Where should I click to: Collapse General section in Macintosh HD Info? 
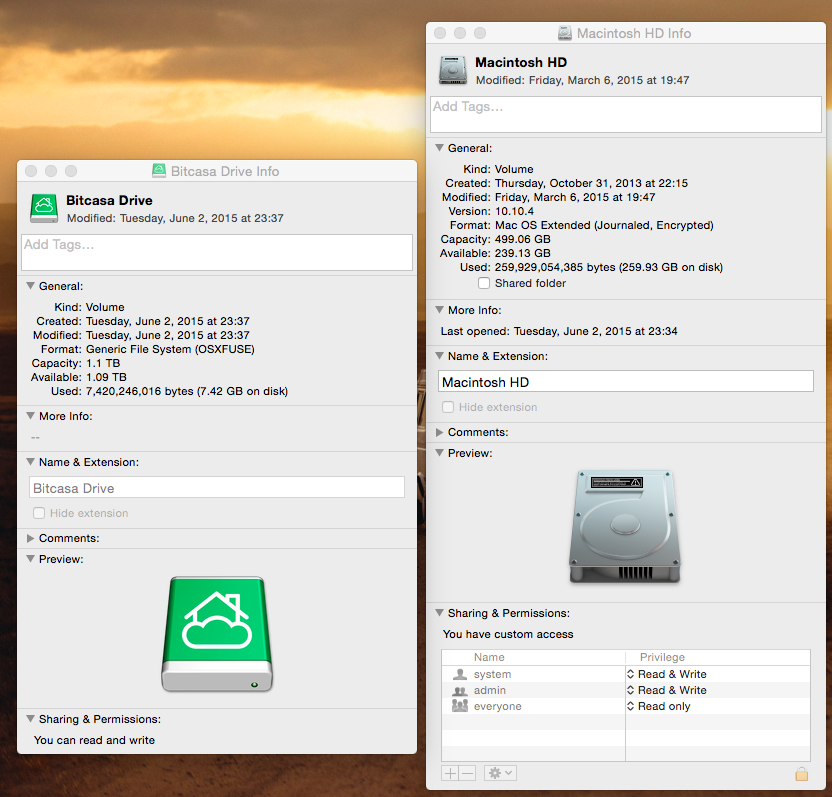[439, 148]
